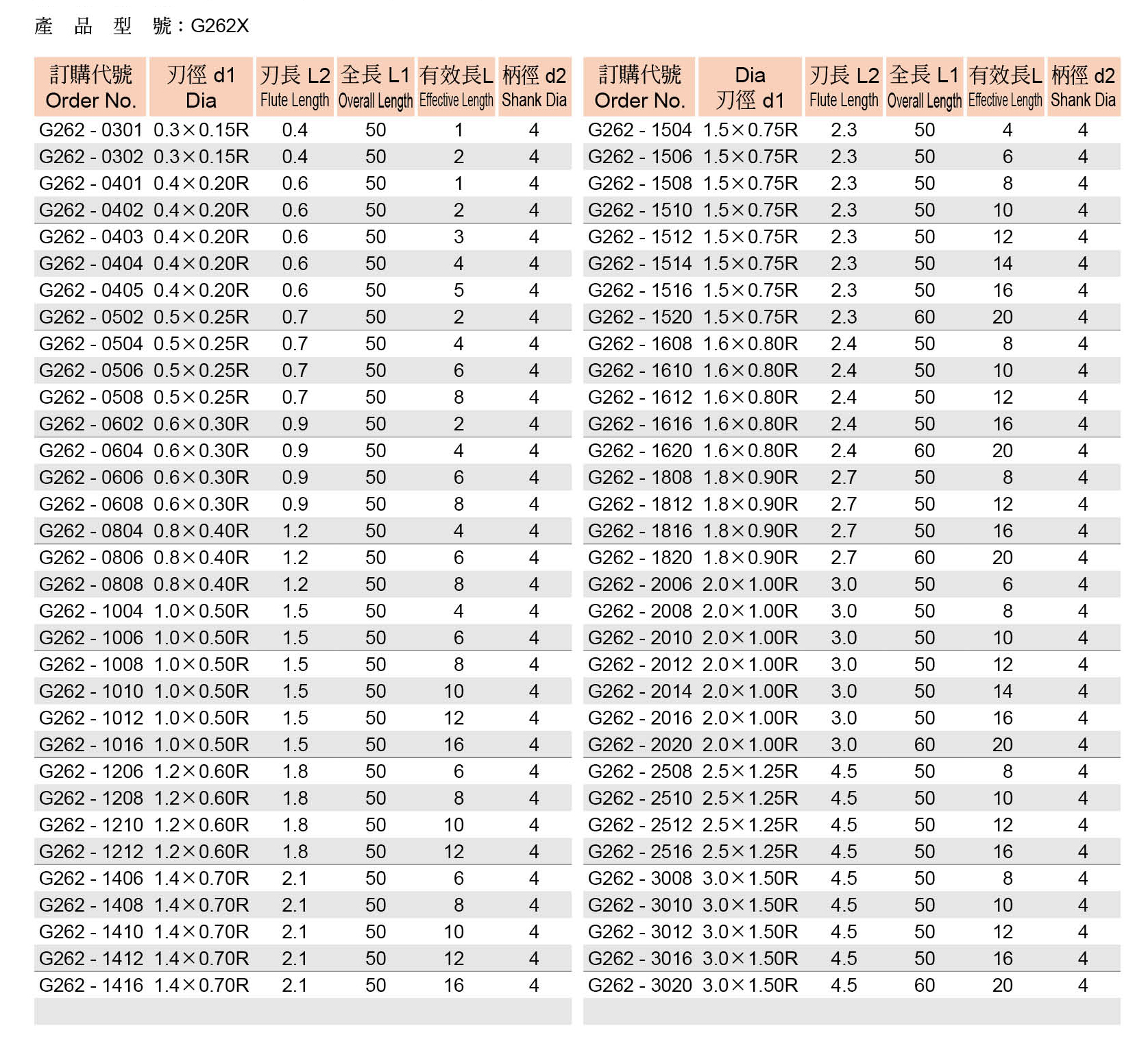Select order number G262 - 0401
This screenshot has width=1148, height=1048.
coord(91,184)
